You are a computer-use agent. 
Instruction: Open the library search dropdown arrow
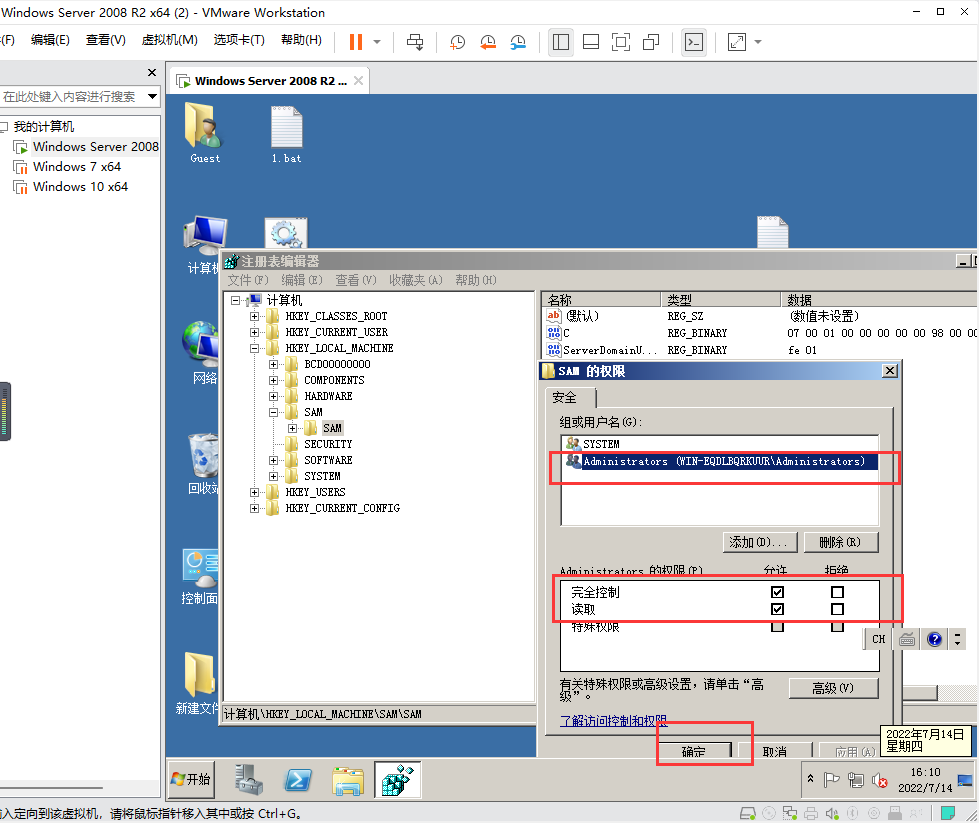coord(152,97)
